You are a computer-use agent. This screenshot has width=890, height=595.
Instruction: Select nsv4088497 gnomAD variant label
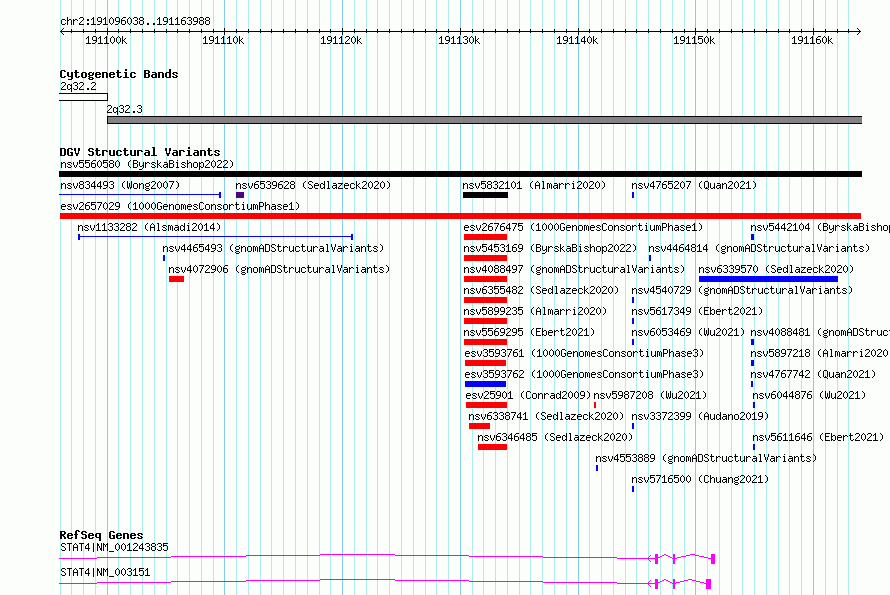pos(574,270)
